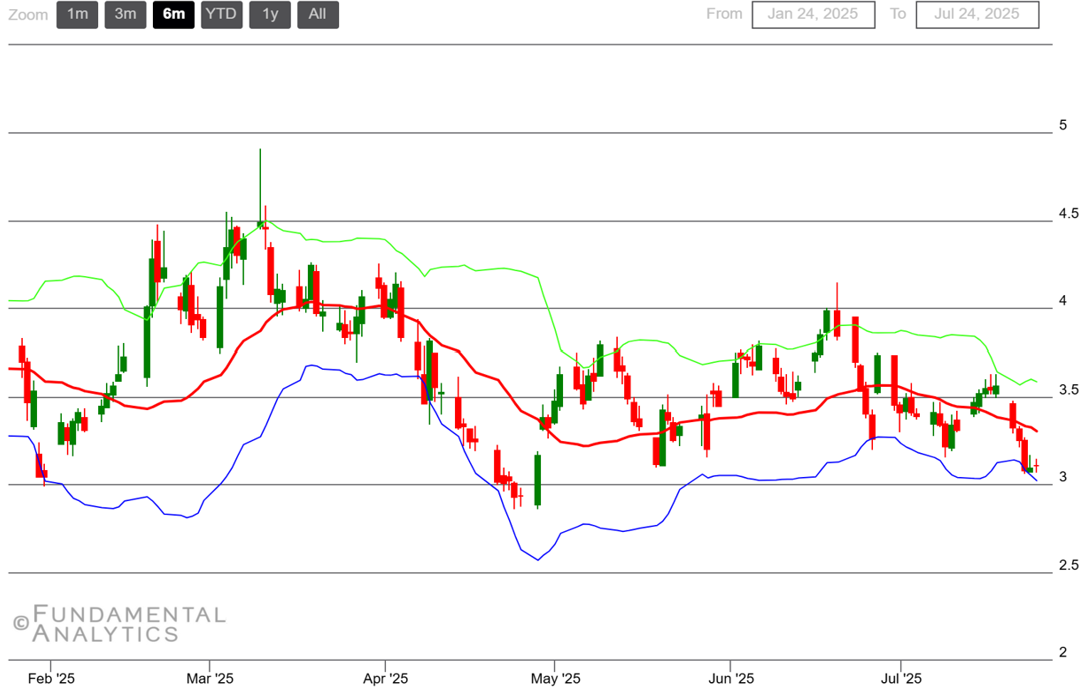This screenshot has width=1084, height=695.
Task: Switch zoom range to 3m
Action: 125,14
